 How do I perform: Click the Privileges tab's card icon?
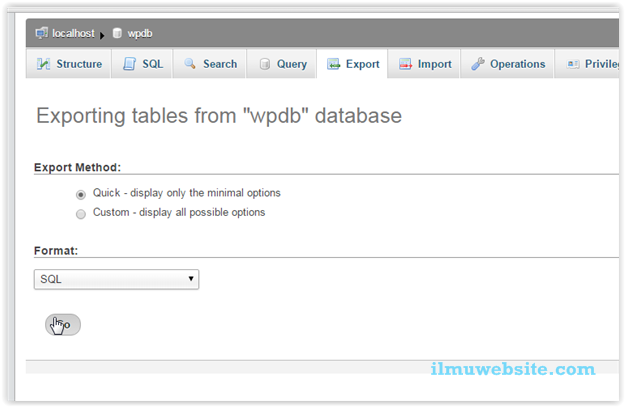coord(573,64)
